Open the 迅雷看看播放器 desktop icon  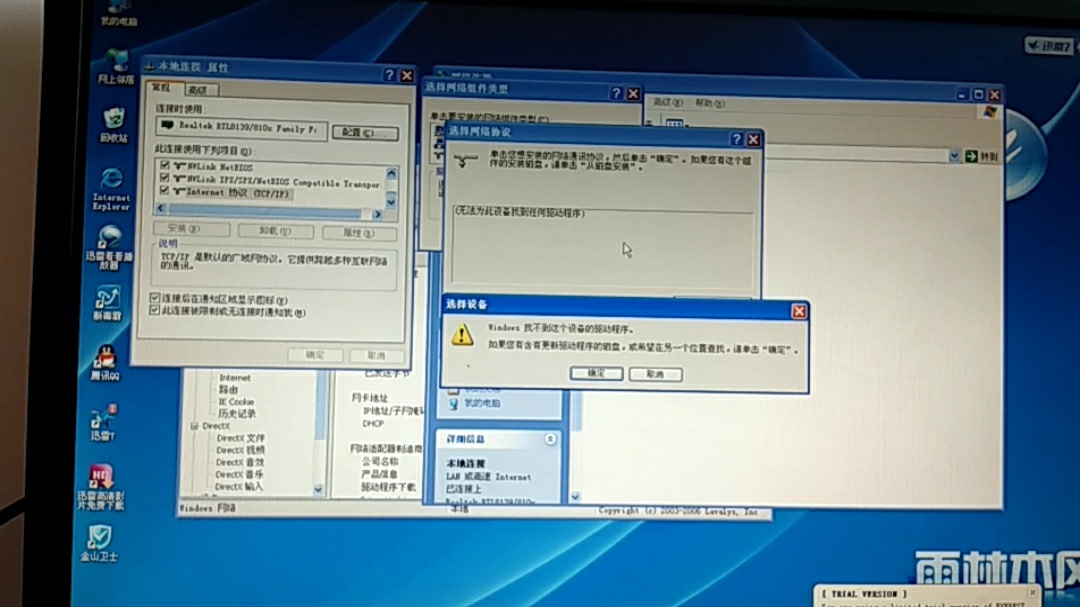coord(108,247)
